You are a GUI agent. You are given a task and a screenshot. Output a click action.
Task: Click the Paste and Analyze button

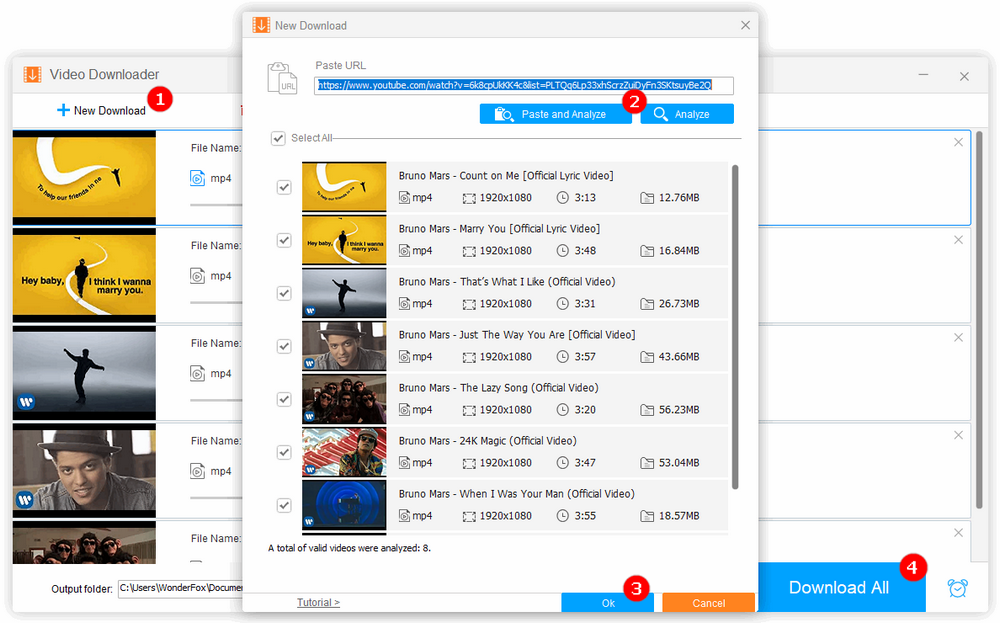pos(555,114)
